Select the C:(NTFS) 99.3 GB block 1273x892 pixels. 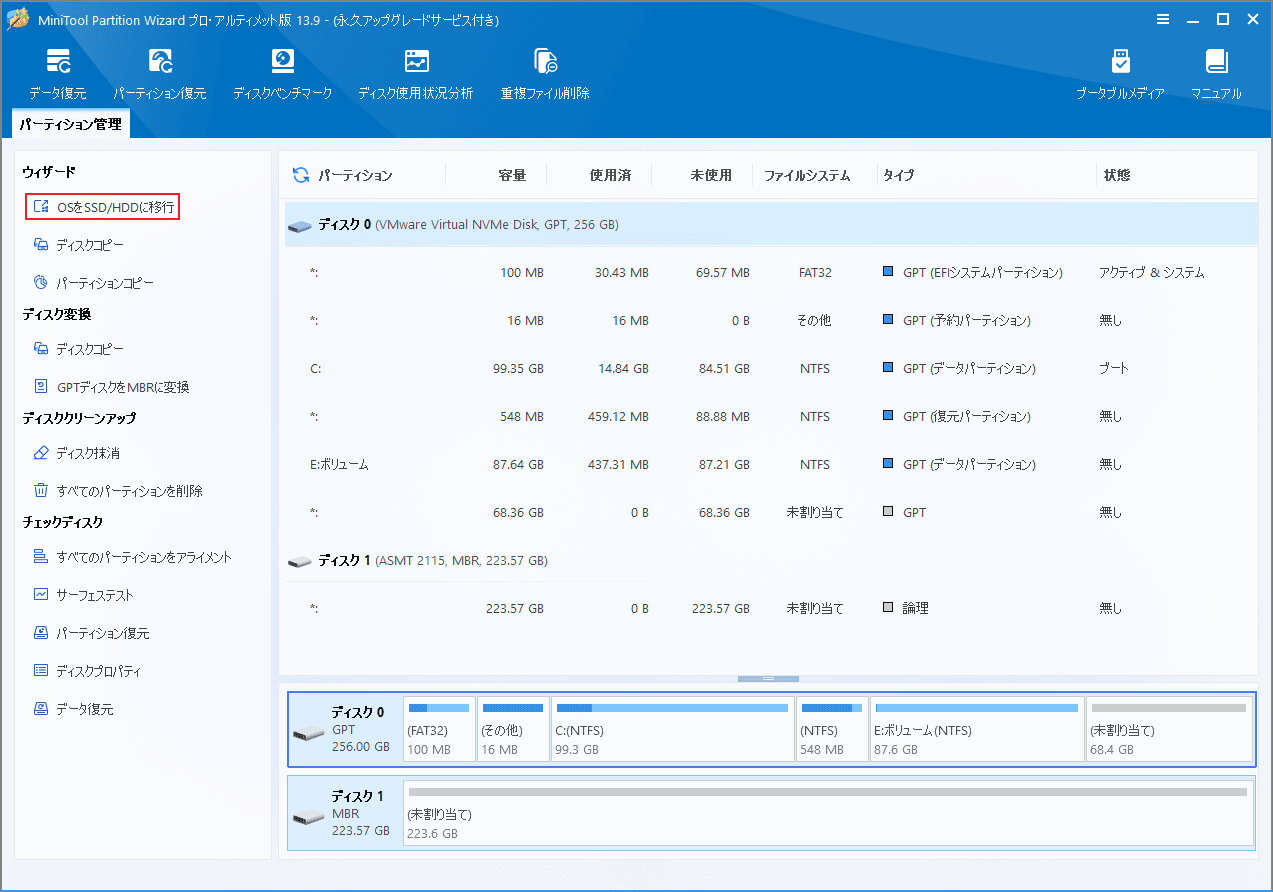(x=673, y=729)
